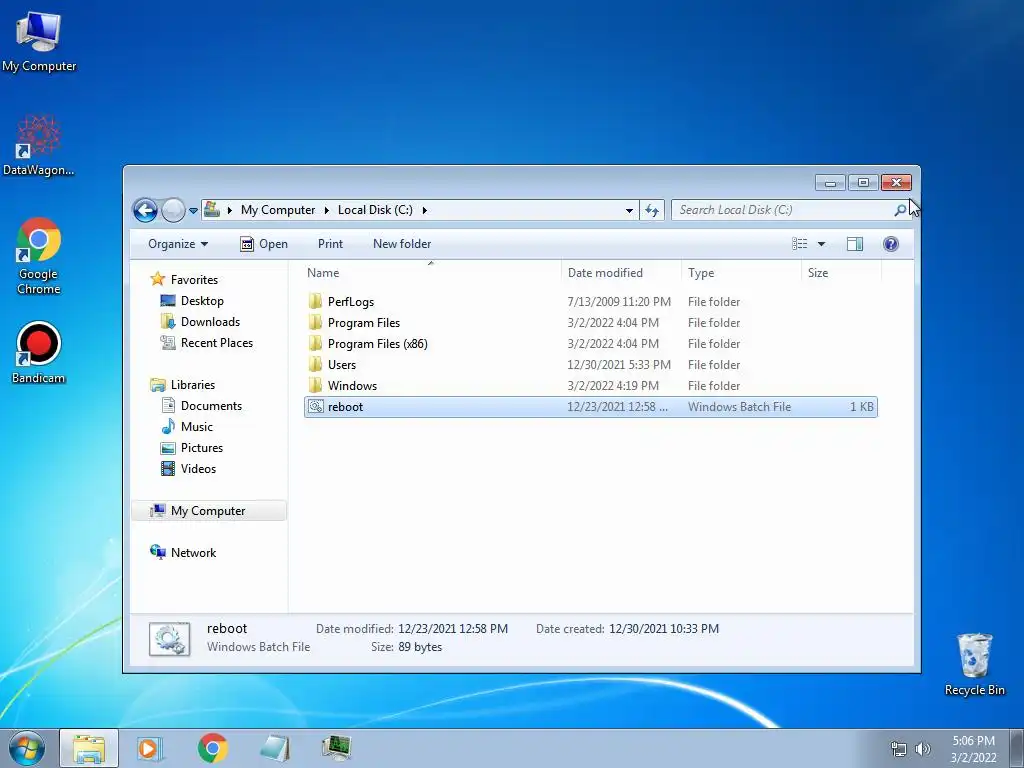Click the Favorites star in navigation pane

[157, 279]
